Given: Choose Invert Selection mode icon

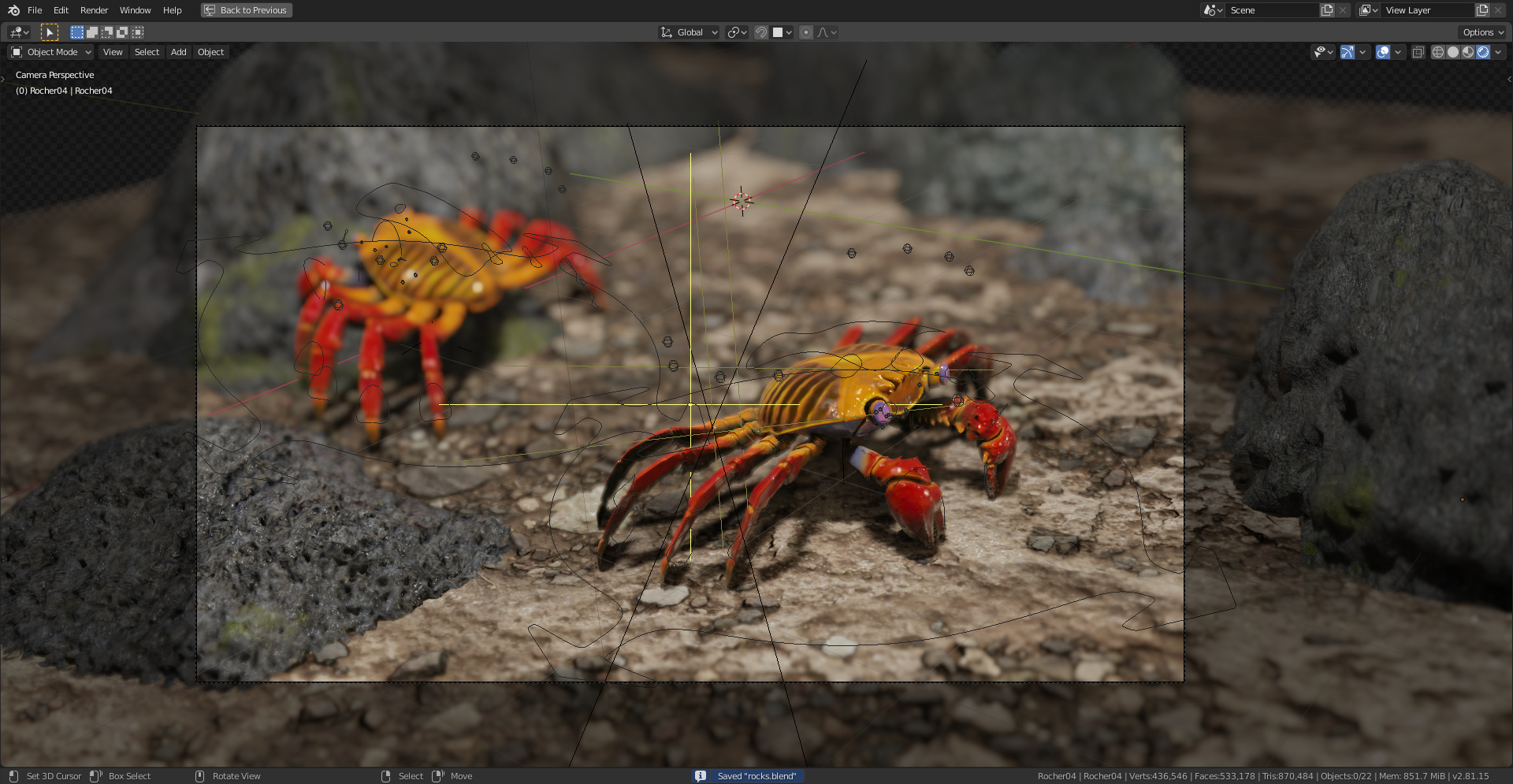Looking at the screenshot, I should point(122,32).
